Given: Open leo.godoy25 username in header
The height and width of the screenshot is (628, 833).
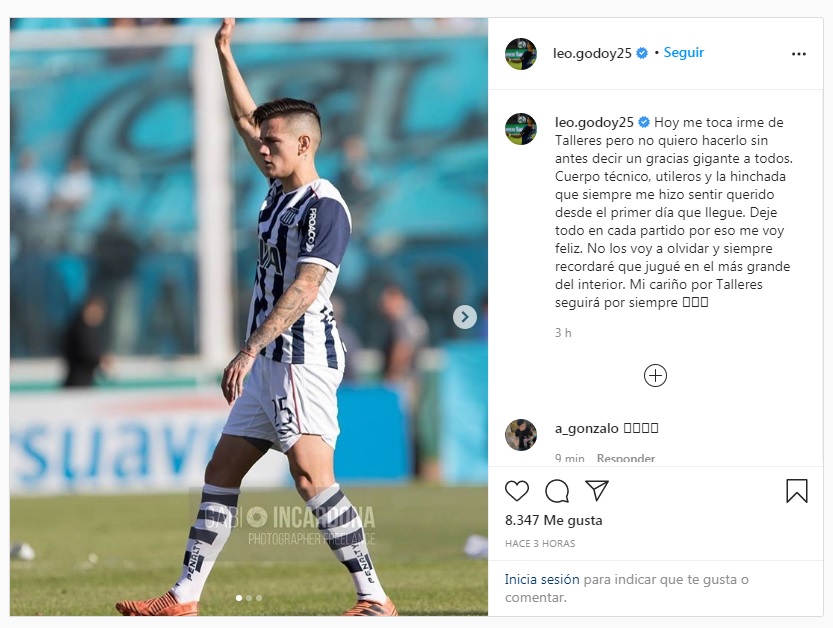Looking at the screenshot, I should [592, 53].
